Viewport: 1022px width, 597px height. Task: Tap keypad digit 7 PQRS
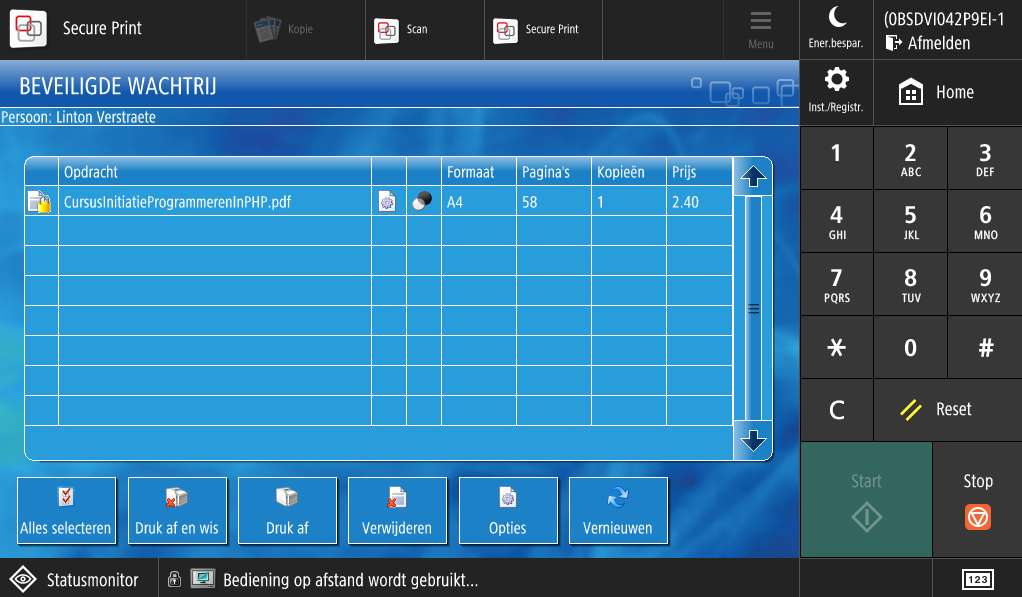836,285
